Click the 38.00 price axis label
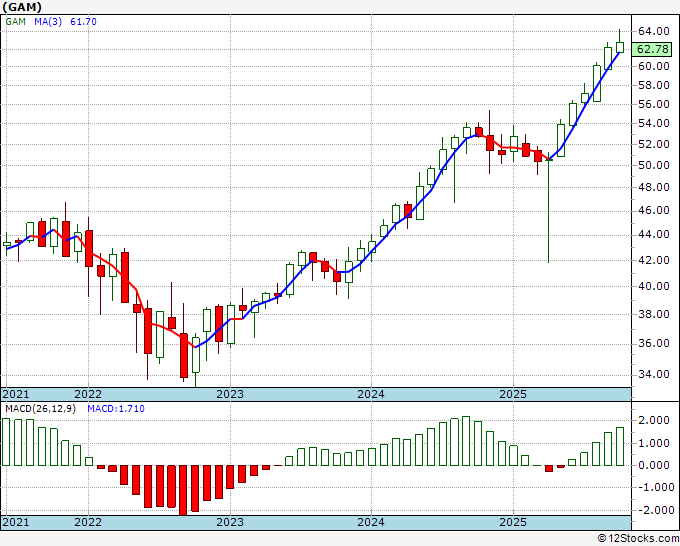 point(654,314)
